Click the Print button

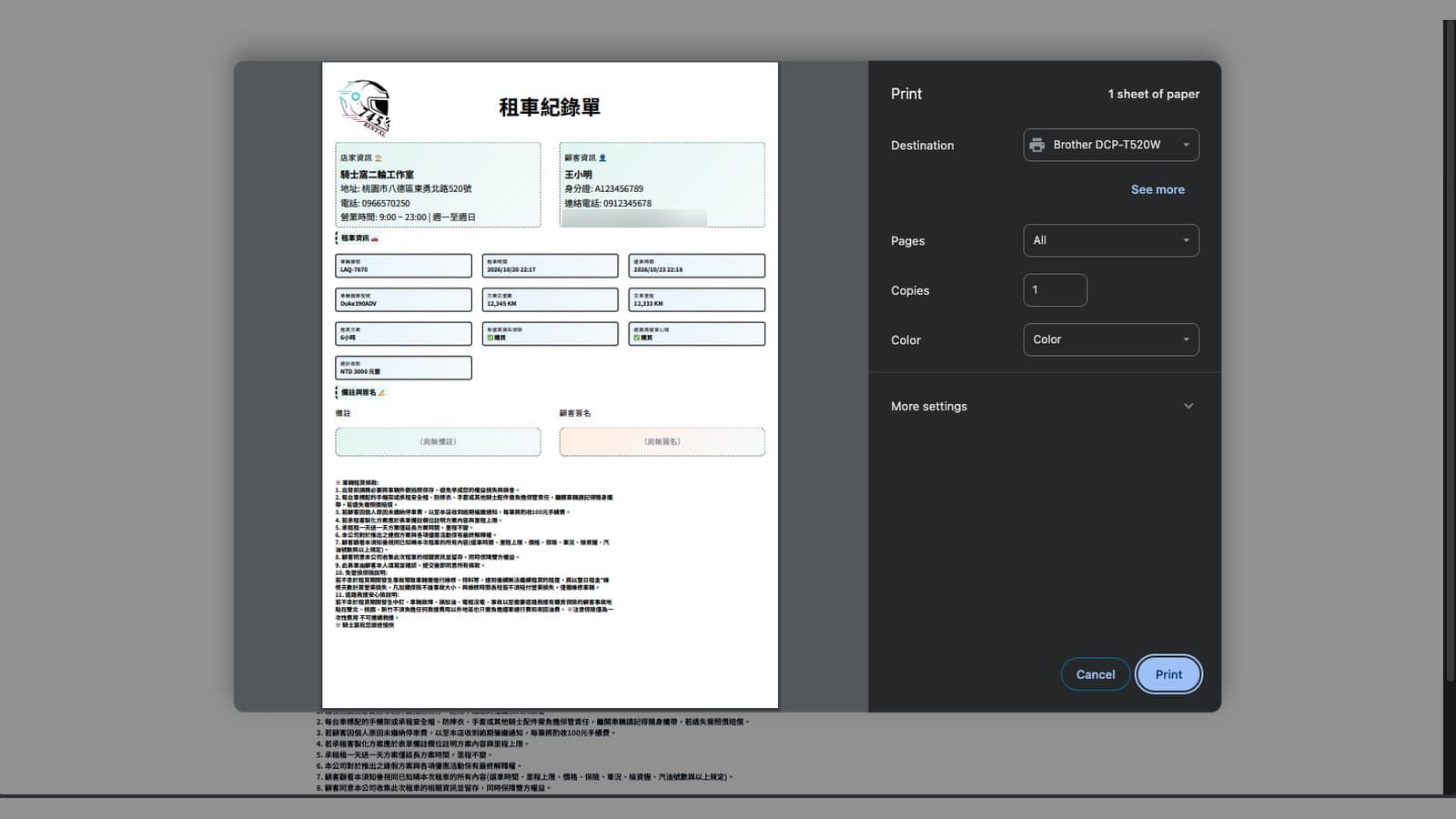coord(1168,674)
